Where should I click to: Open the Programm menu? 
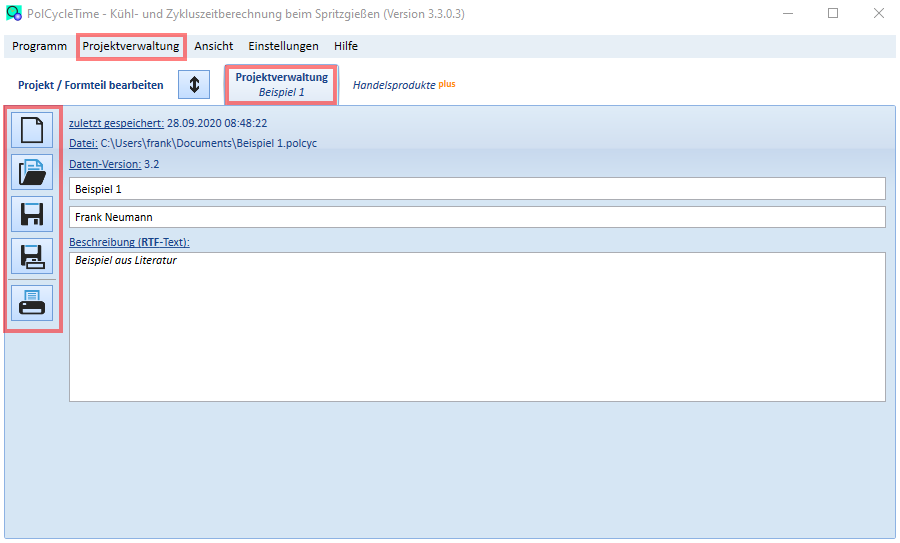click(x=40, y=46)
